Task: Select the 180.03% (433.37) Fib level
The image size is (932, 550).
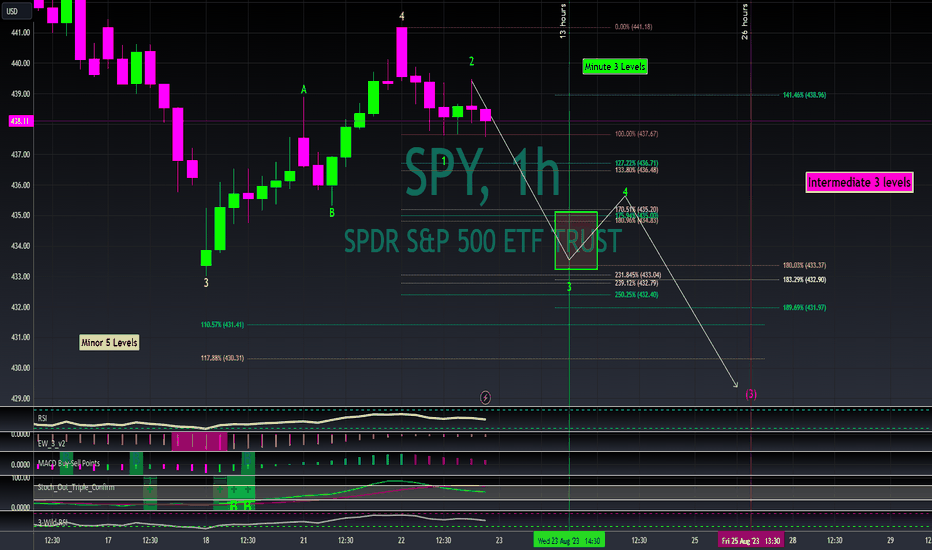Action: (804, 265)
